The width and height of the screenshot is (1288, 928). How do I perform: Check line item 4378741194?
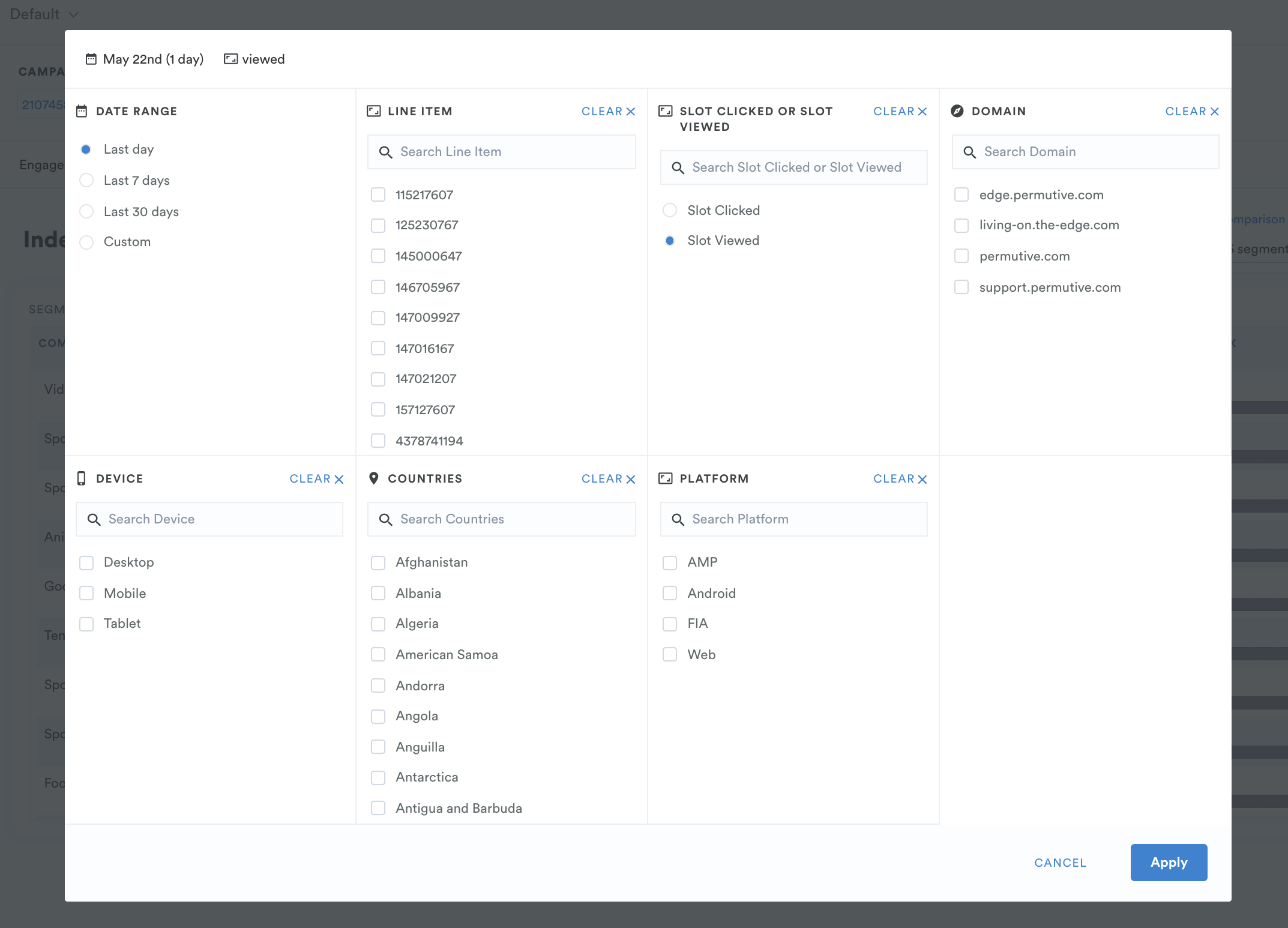(x=378, y=441)
